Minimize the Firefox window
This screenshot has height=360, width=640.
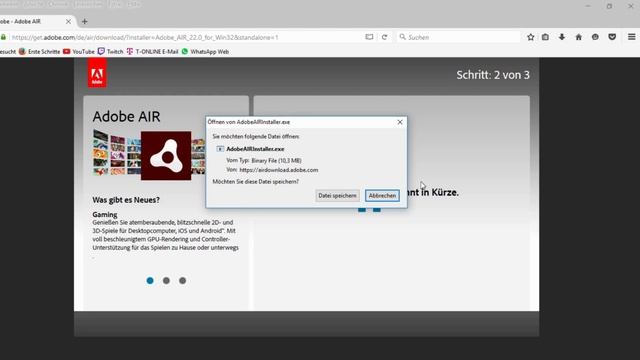(588, 6)
